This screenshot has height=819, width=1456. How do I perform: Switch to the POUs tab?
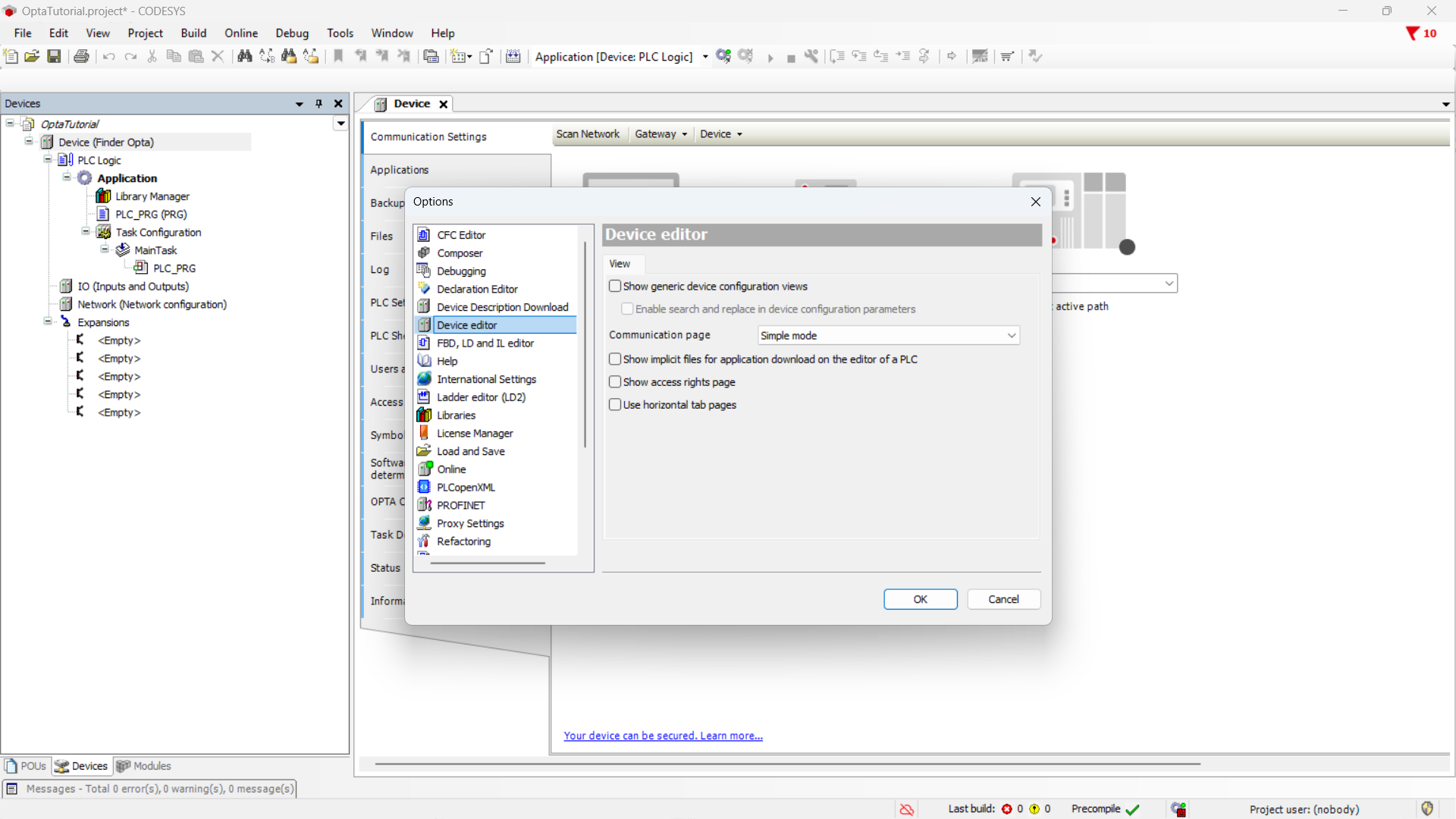pyautogui.click(x=27, y=766)
